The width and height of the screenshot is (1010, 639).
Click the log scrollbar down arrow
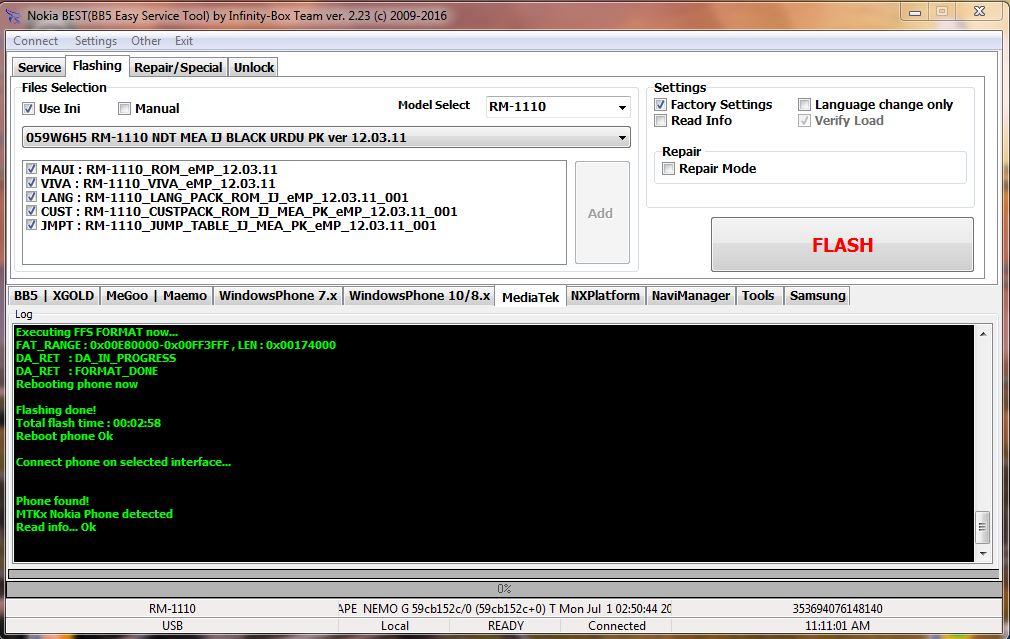click(983, 553)
